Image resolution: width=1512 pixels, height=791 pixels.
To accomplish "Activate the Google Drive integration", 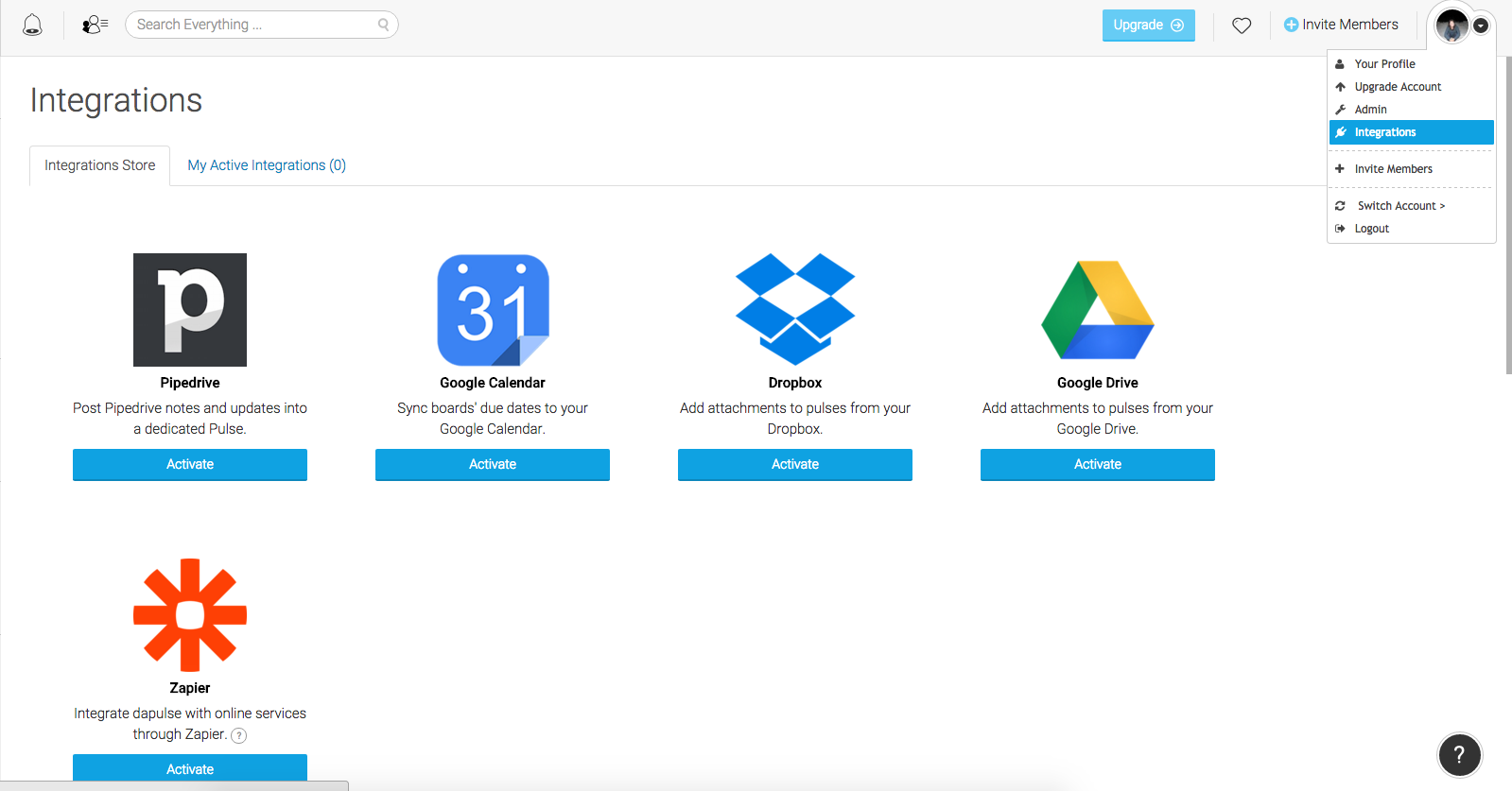I will 1098,465.
